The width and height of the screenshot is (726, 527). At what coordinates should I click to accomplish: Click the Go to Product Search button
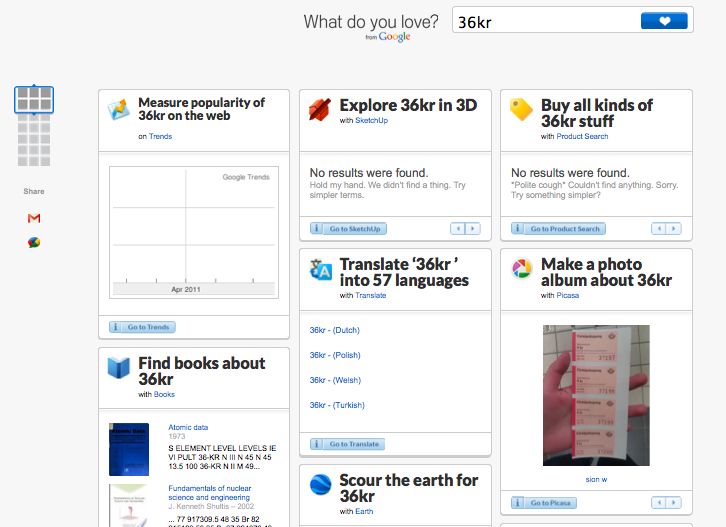coord(565,229)
